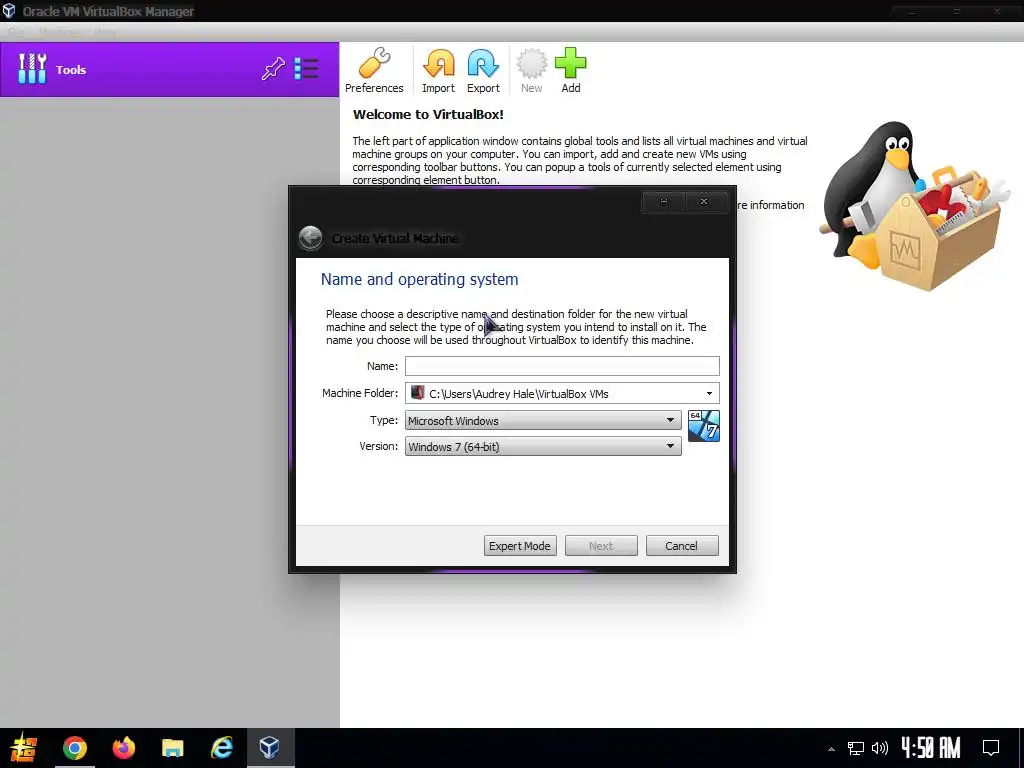
Task: Click the Windows 7 OS type image
Action: coord(704,426)
